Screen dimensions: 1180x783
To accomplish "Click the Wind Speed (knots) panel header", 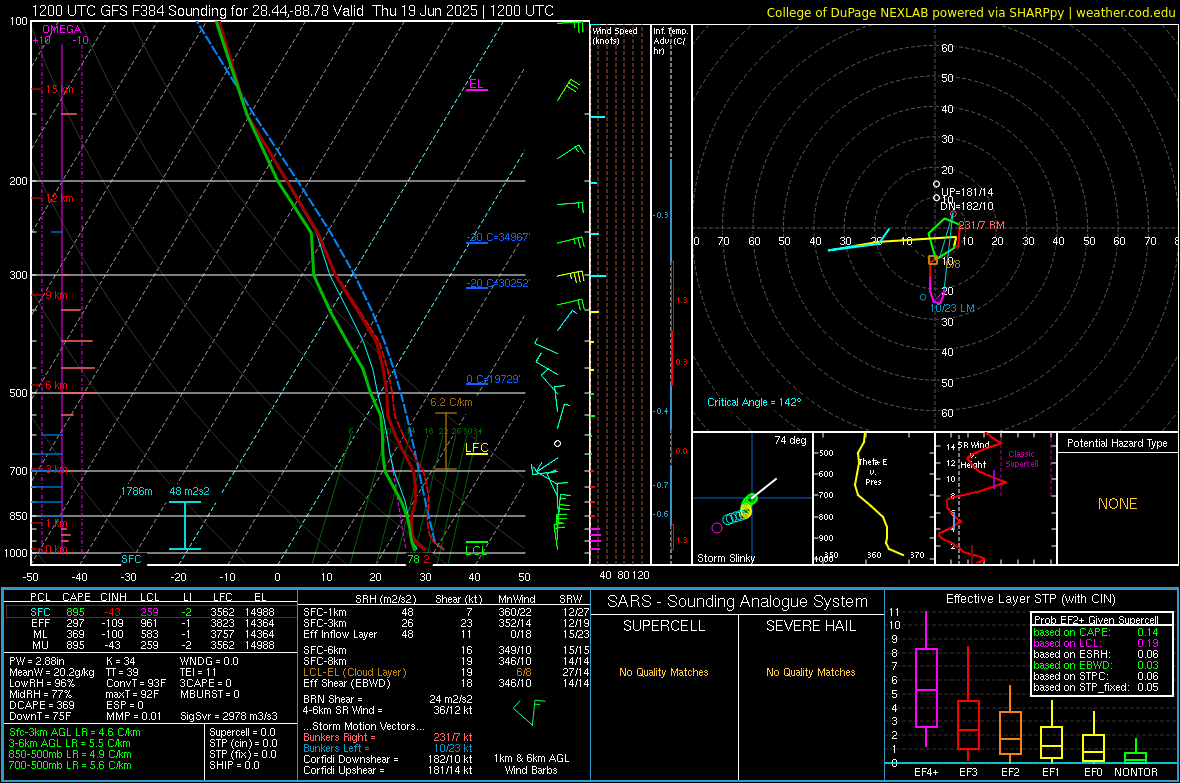I will tap(615, 35).
